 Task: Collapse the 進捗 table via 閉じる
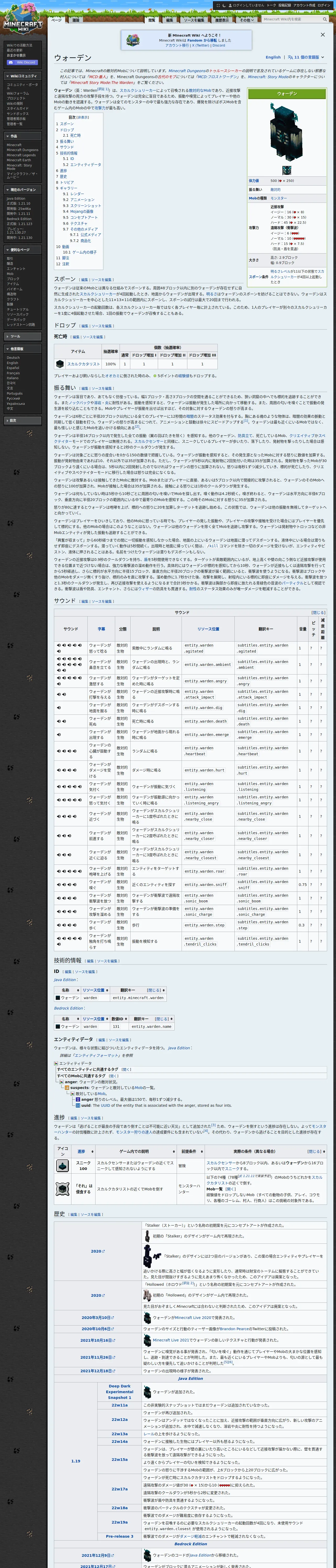tap(315, 1152)
